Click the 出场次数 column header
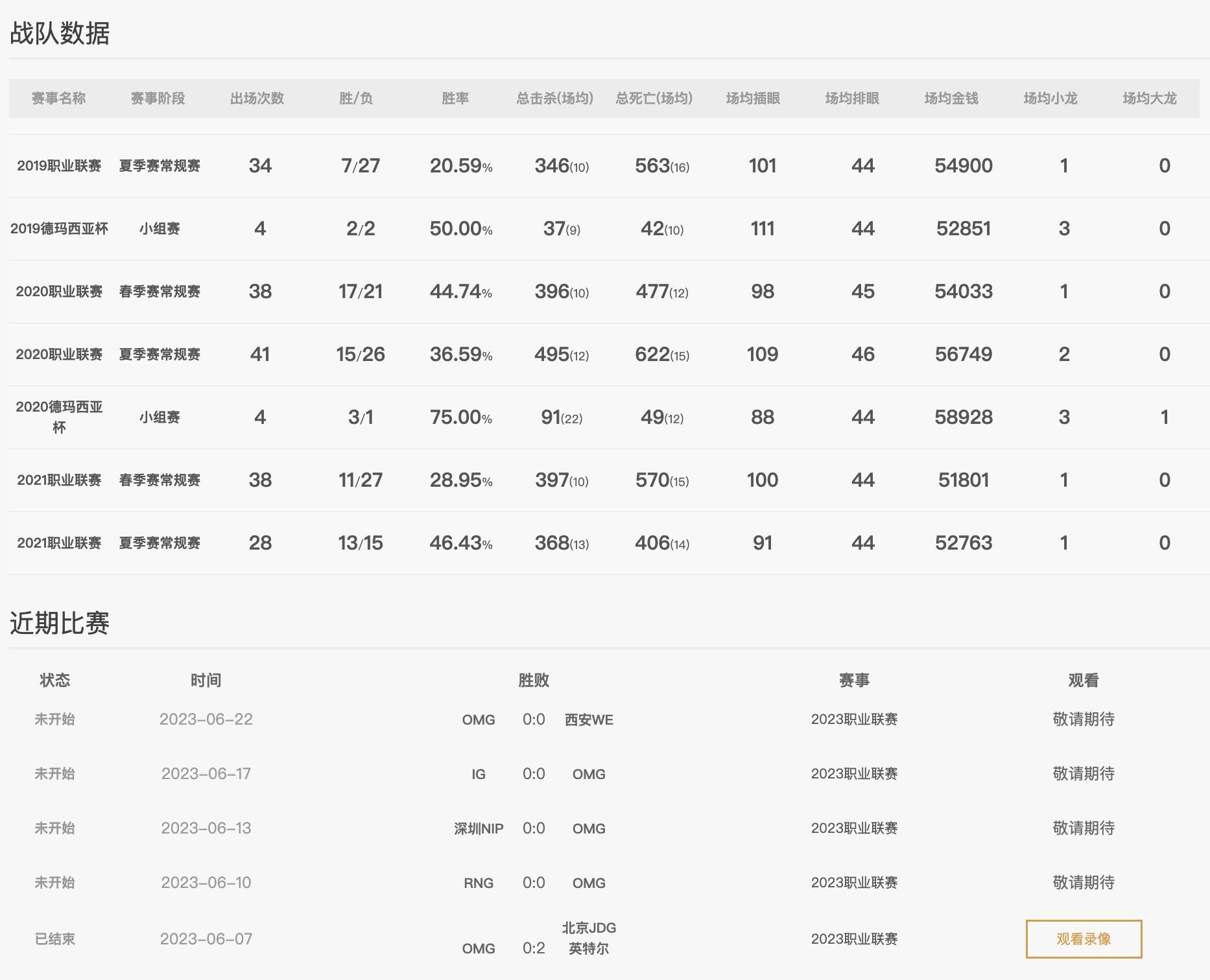The image size is (1210, 980). (x=259, y=98)
